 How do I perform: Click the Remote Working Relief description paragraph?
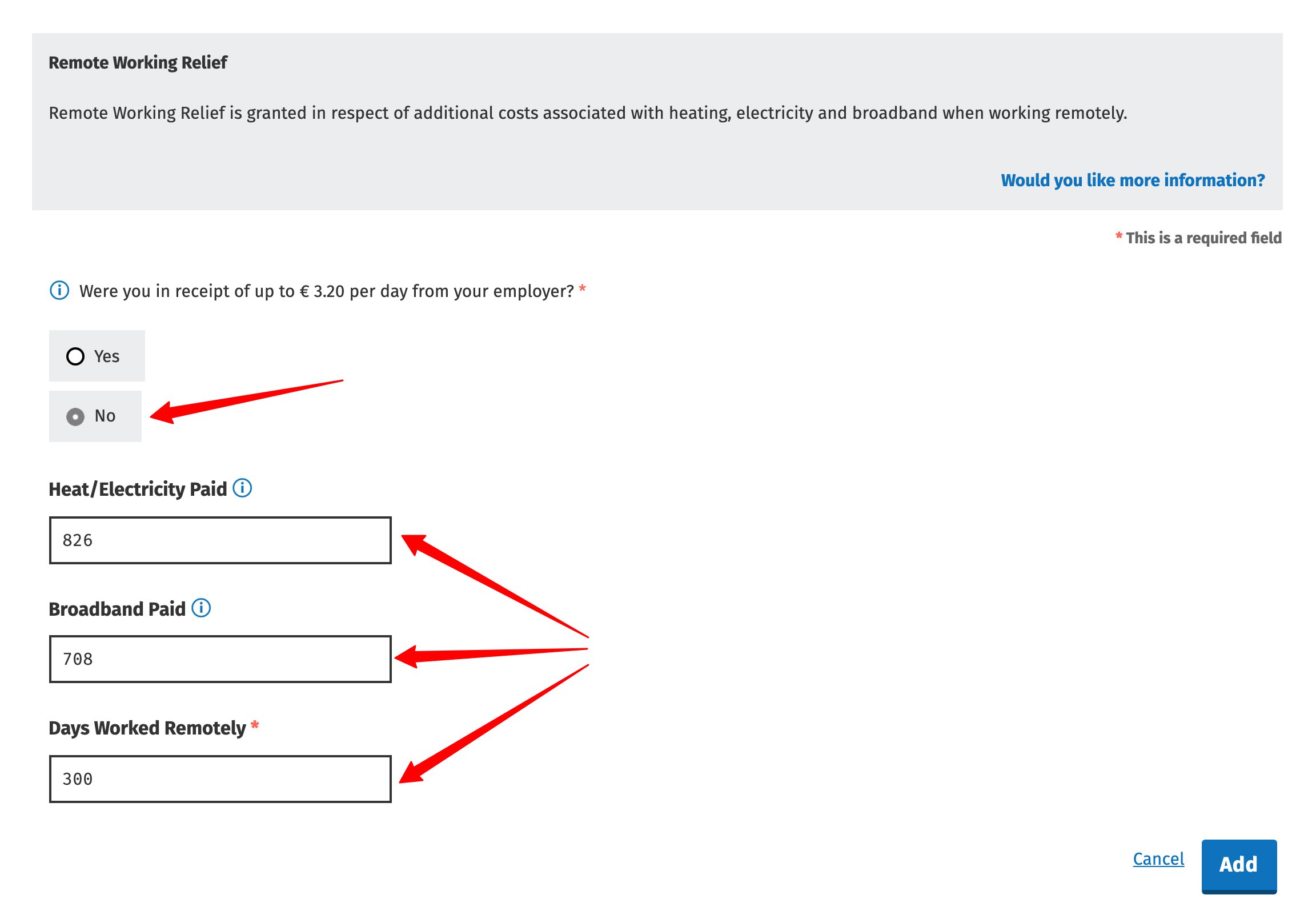pos(588,113)
